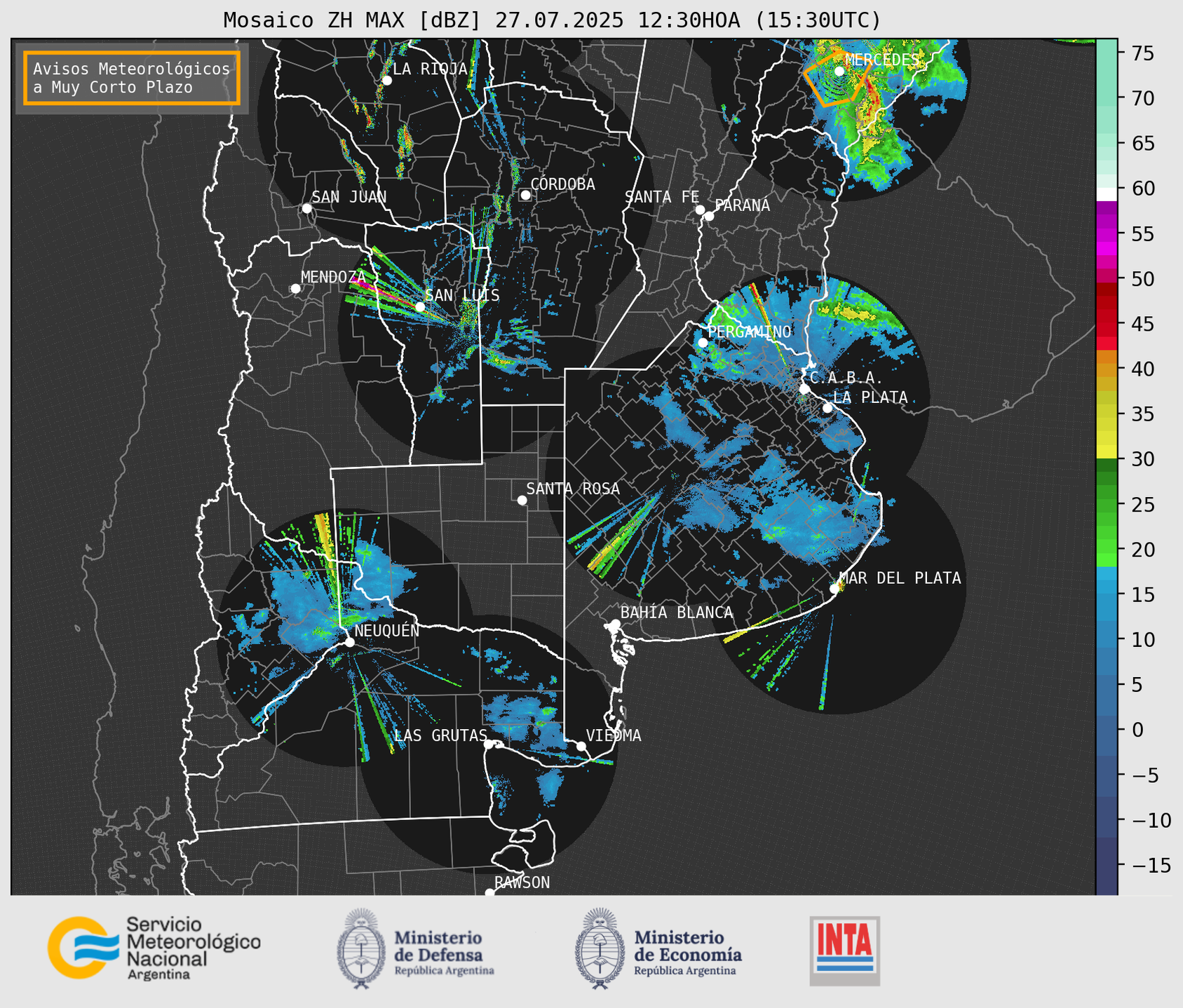The width and height of the screenshot is (1183, 1008).
Task: Click the C.A.B.A. city marker
Action: [x=804, y=388]
